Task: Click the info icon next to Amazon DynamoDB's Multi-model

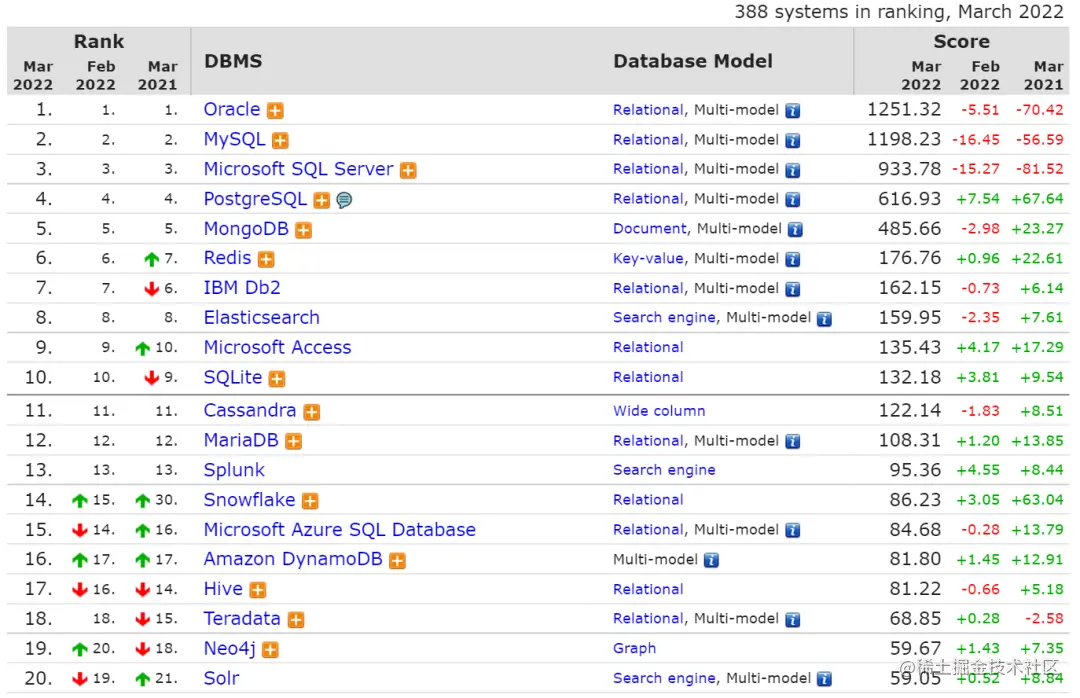Action: (711, 561)
